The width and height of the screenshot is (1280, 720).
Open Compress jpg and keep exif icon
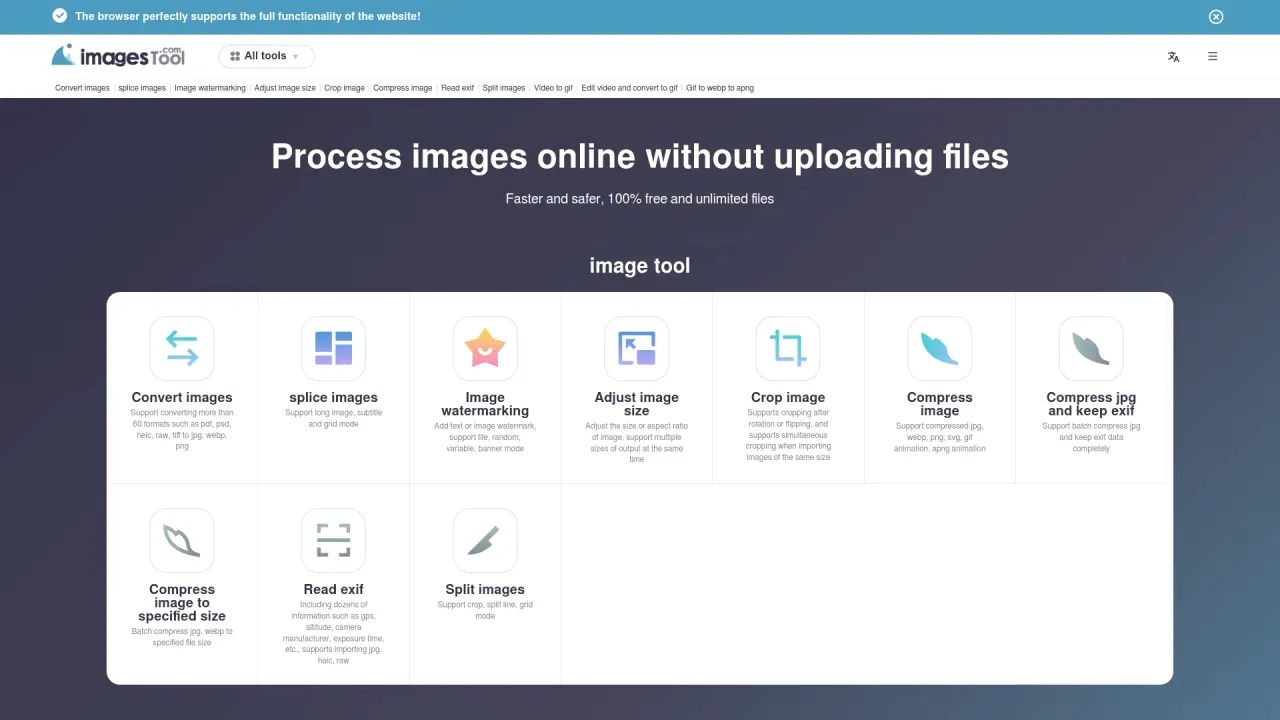point(1091,348)
